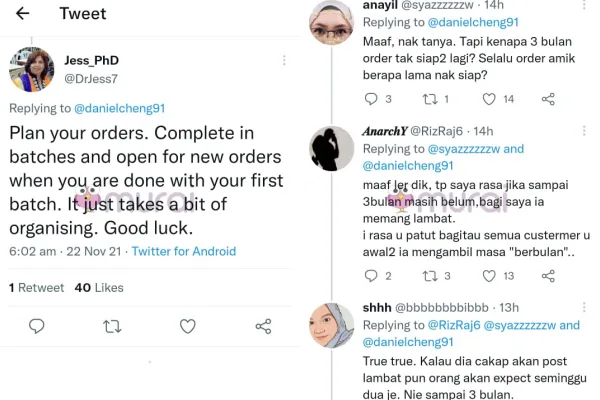Open AnarchY's profile avatar
600x400 pixels.
pos(331,150)
